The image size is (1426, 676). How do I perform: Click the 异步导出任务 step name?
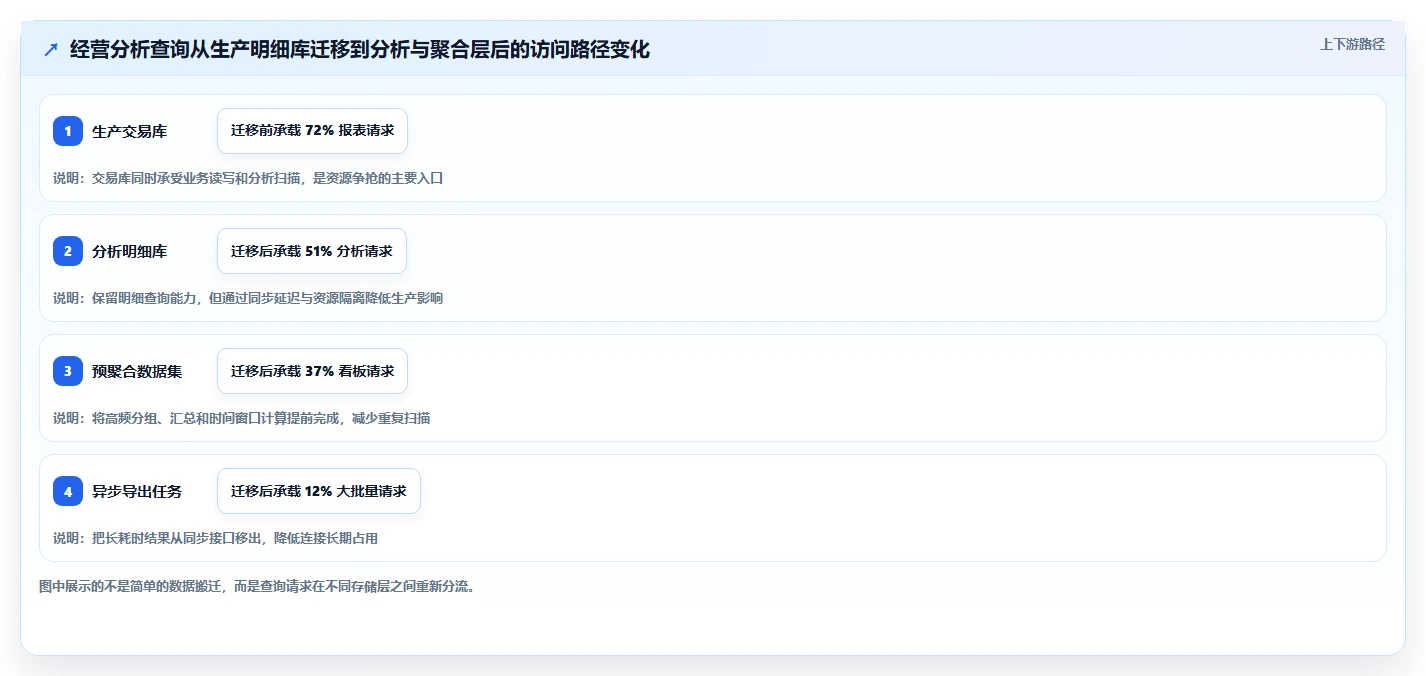tap(137, 491)
